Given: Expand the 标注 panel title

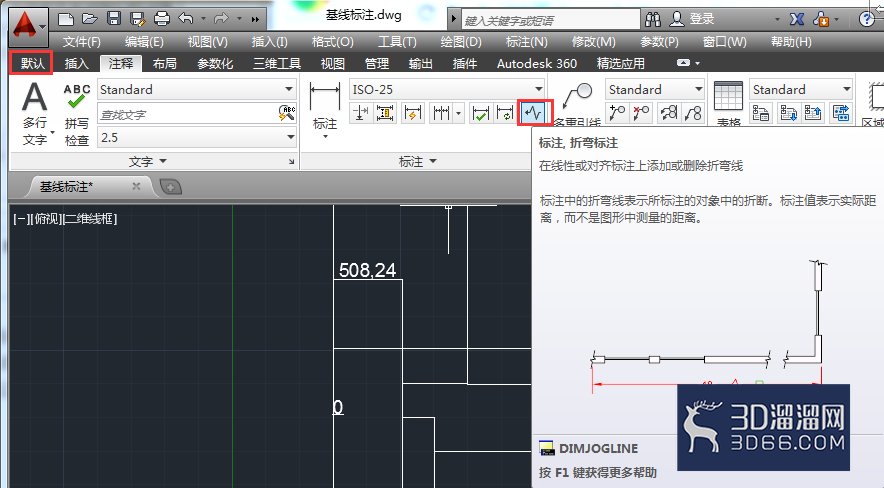Looking at the screenshot, I should (x=417, y=162).
